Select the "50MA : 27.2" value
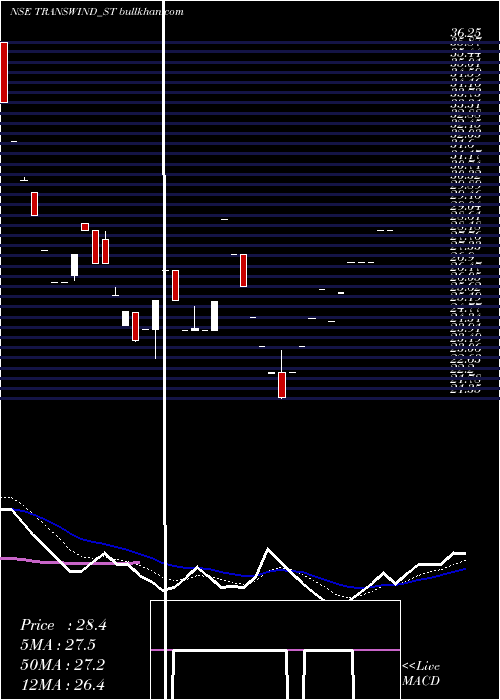The image size is (500, 700). tap(62, 665)
